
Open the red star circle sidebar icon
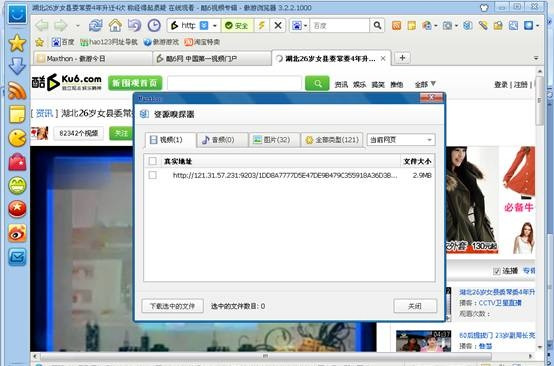click(x=17, y=209)
